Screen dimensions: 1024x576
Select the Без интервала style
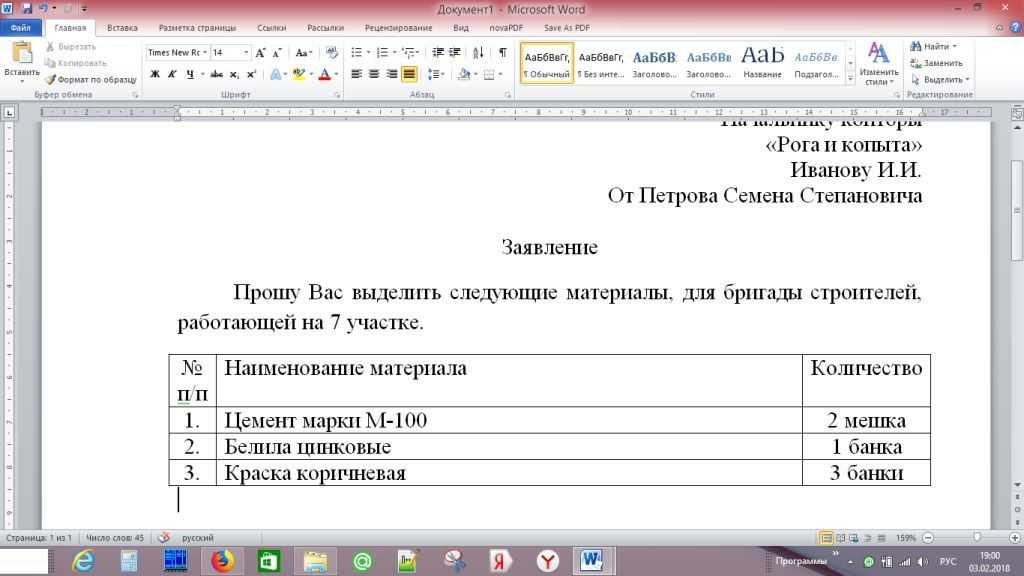coord(601,63)
